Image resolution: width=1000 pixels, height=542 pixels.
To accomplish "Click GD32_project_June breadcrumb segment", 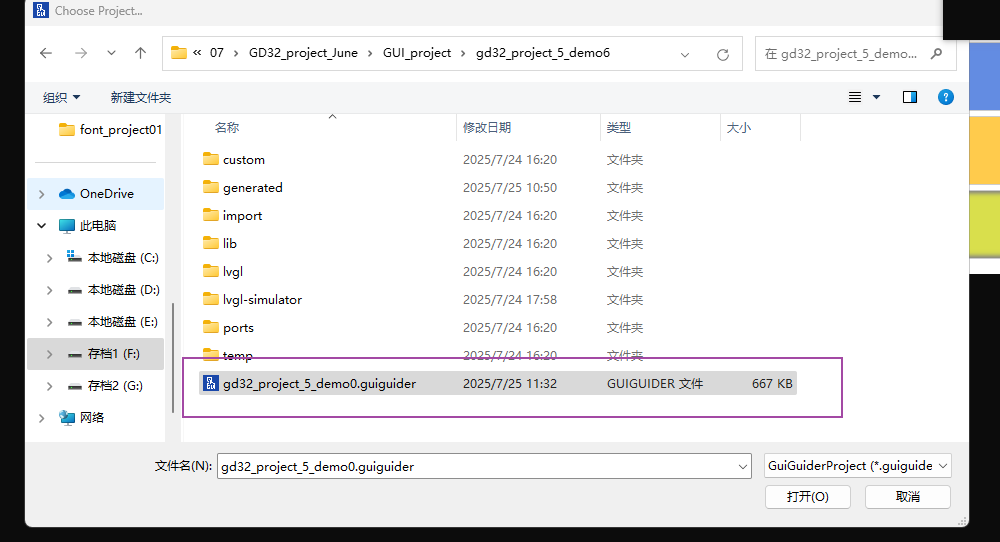I will 303,53.
